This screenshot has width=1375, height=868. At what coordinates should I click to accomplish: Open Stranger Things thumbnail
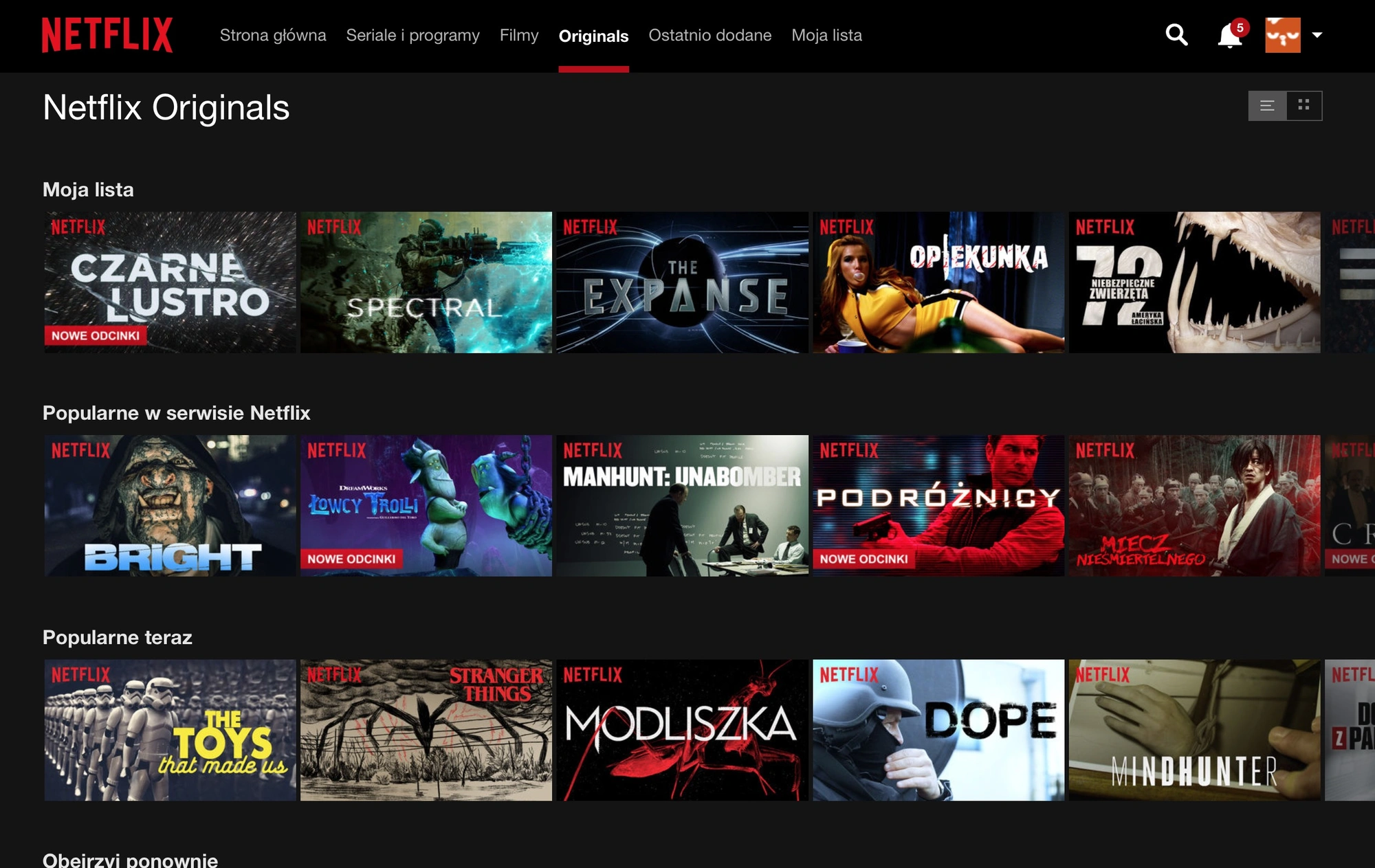(426, 730)
